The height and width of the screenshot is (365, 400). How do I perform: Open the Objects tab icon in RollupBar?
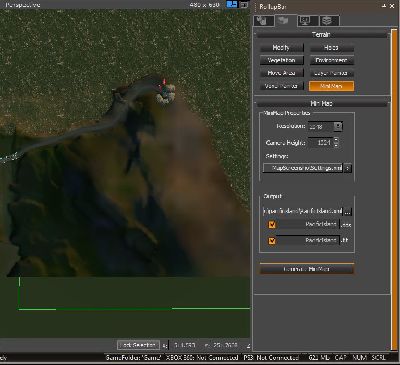tap(264, 21)
